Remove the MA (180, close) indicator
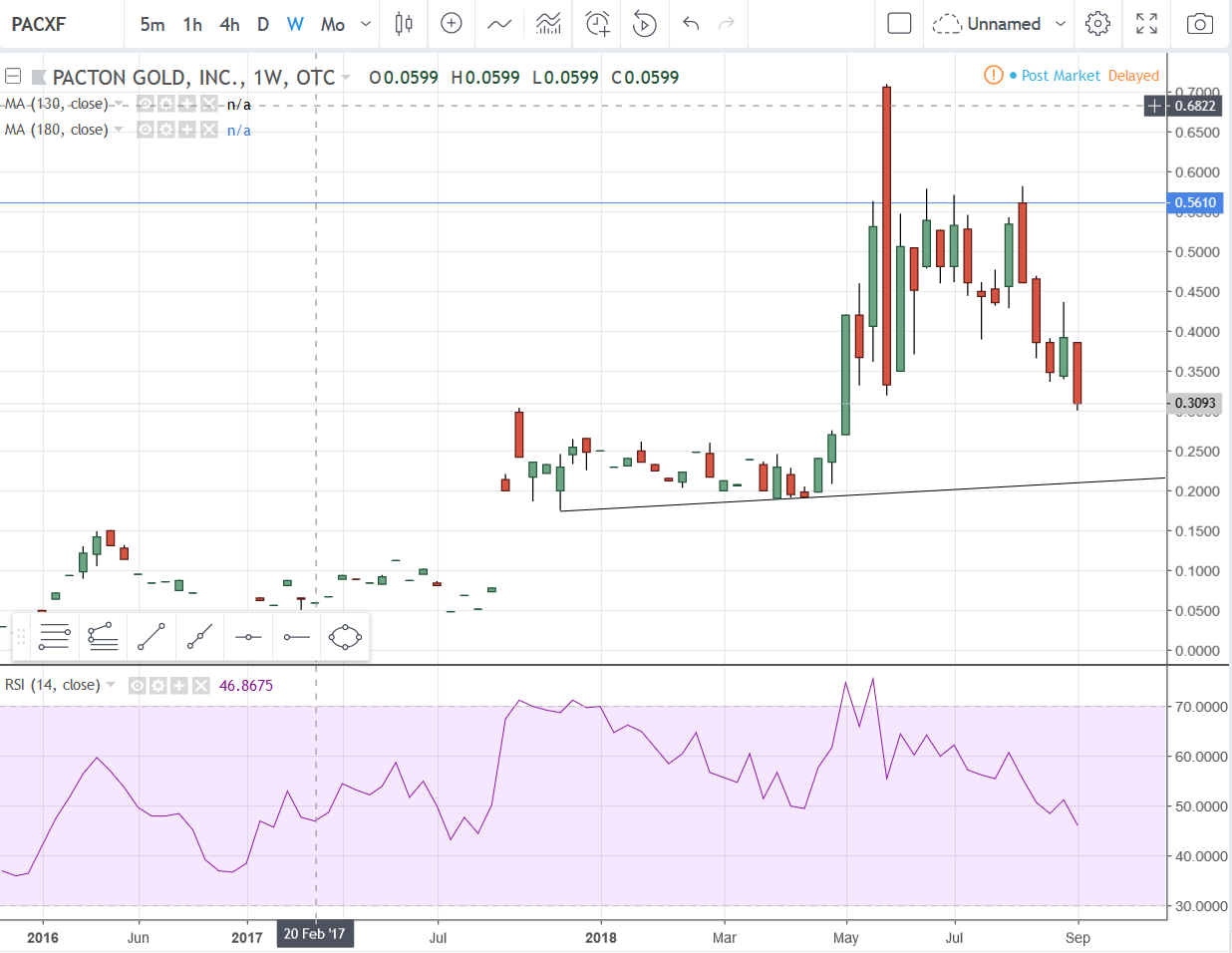This screenshot has height=953, width=1232. click(x=208, y=130)
